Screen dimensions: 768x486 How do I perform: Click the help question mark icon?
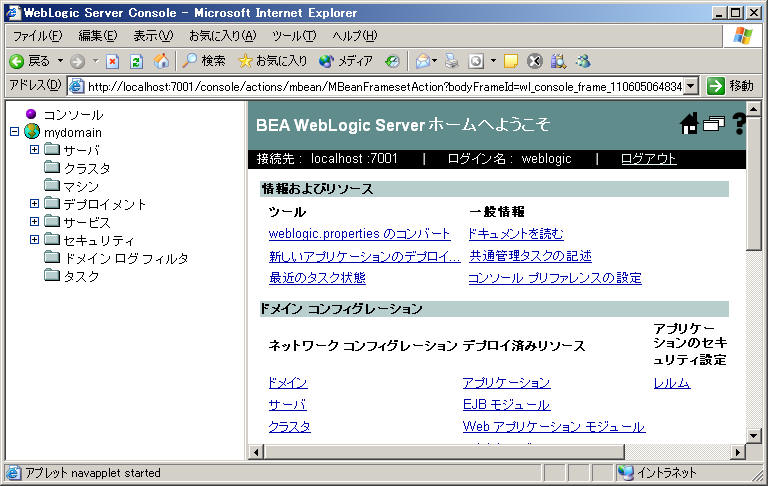pyautogui.click(x=739, y=124)
